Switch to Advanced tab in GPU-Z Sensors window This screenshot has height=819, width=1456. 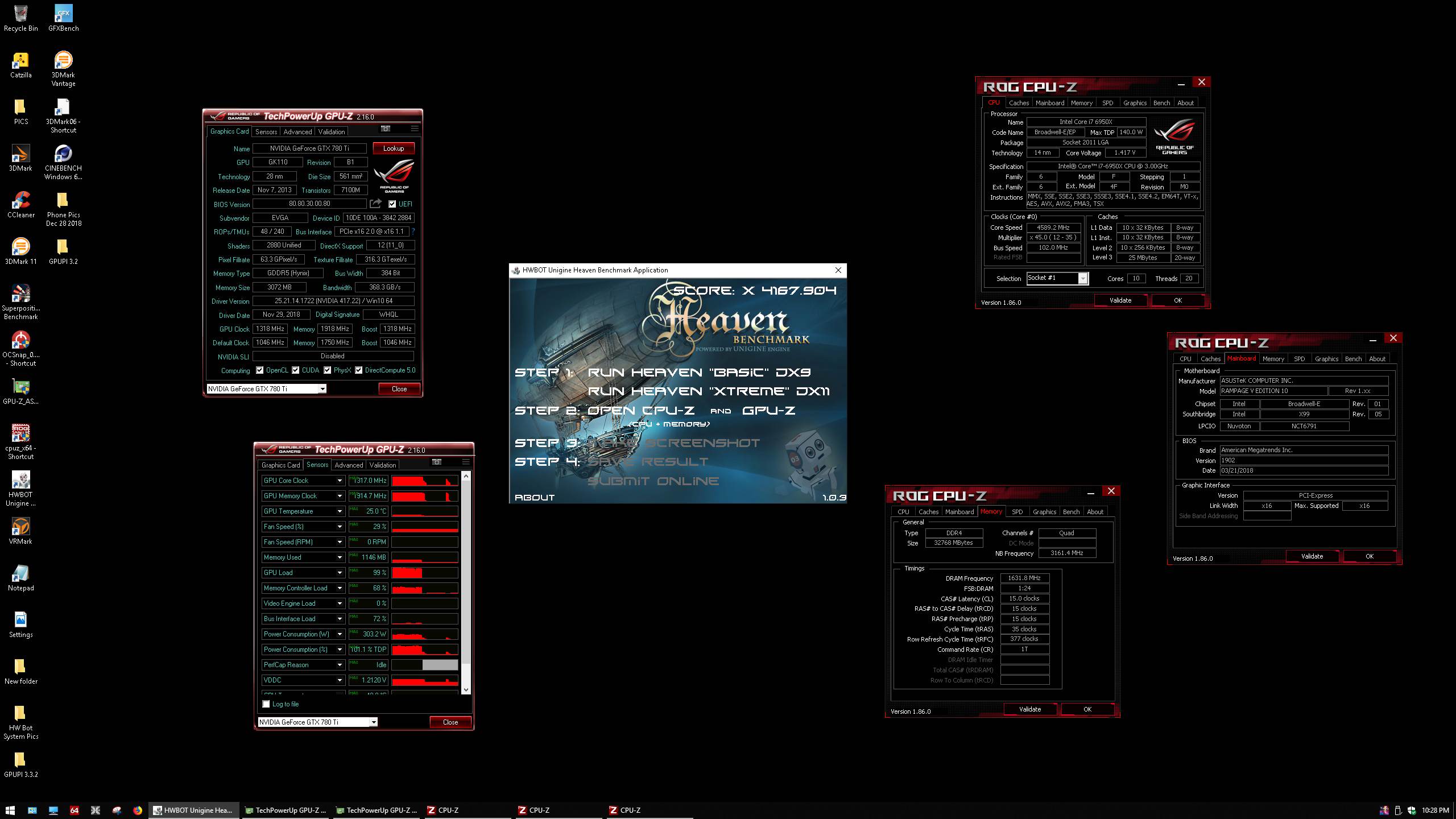349,465
